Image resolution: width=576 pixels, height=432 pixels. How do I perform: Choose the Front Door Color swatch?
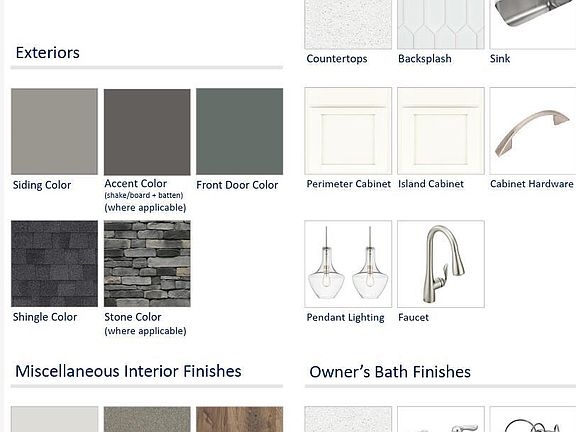tap(240, 132)
